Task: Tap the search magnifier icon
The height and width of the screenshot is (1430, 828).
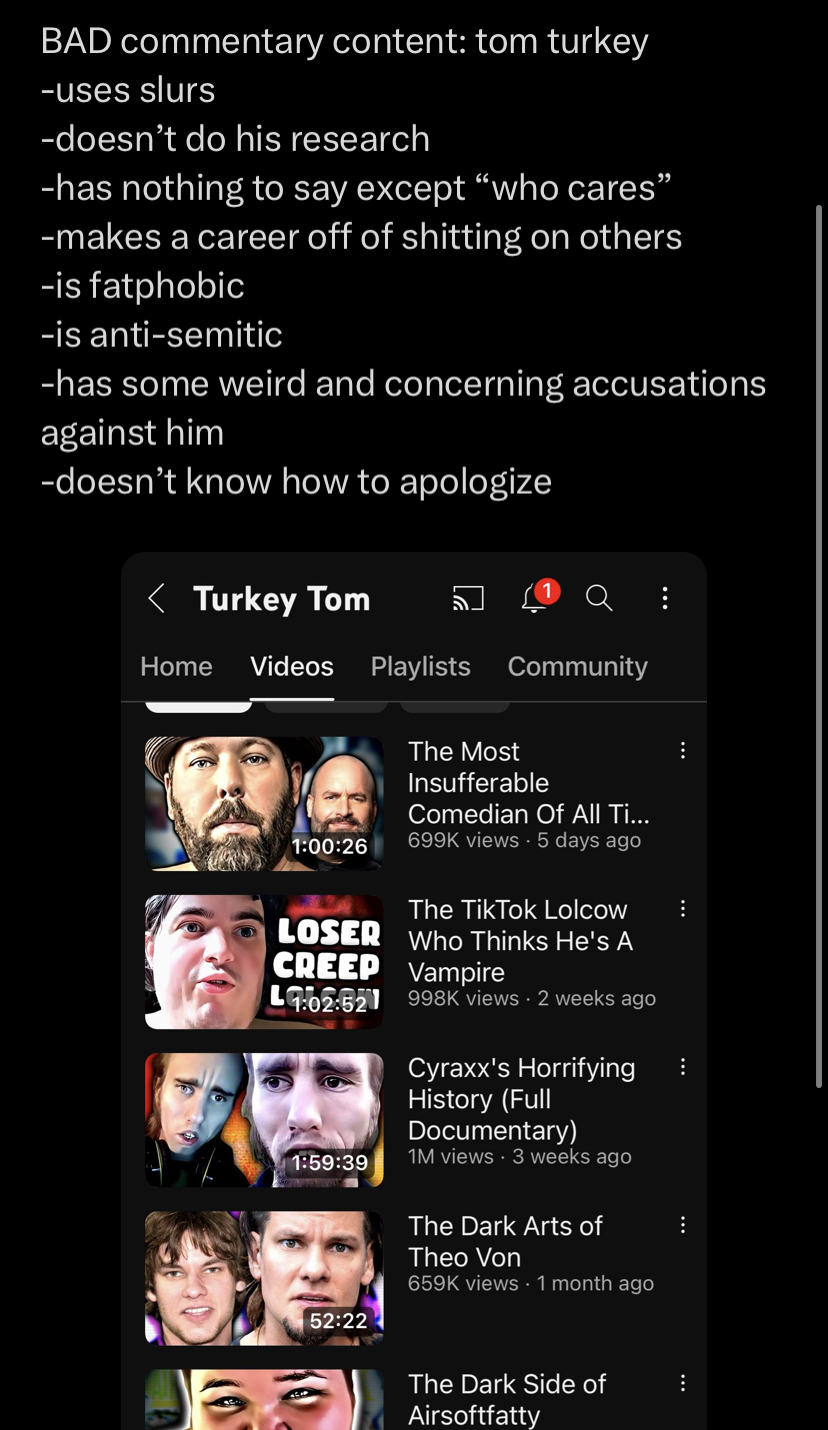Action: [x=599, y=598]
